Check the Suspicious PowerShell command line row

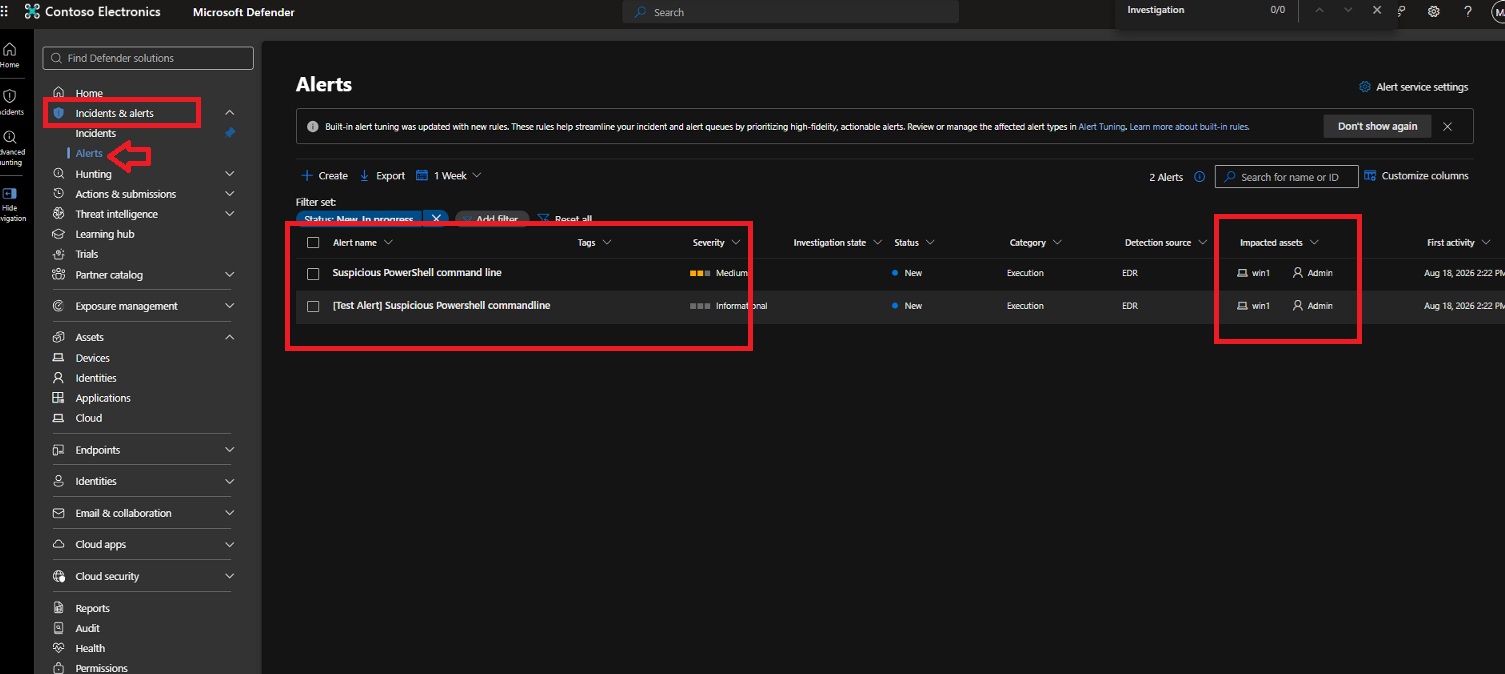pyautogui.click(x=313, y=273)
